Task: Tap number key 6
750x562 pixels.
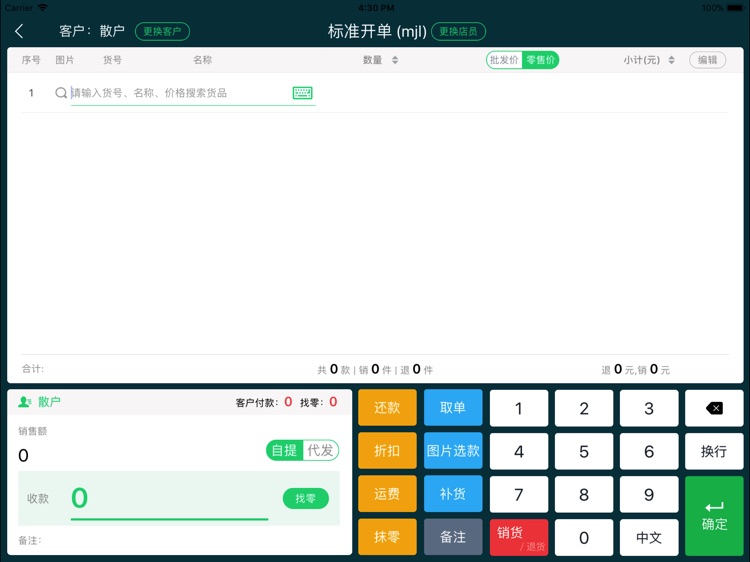Action: tap(649, 451)
